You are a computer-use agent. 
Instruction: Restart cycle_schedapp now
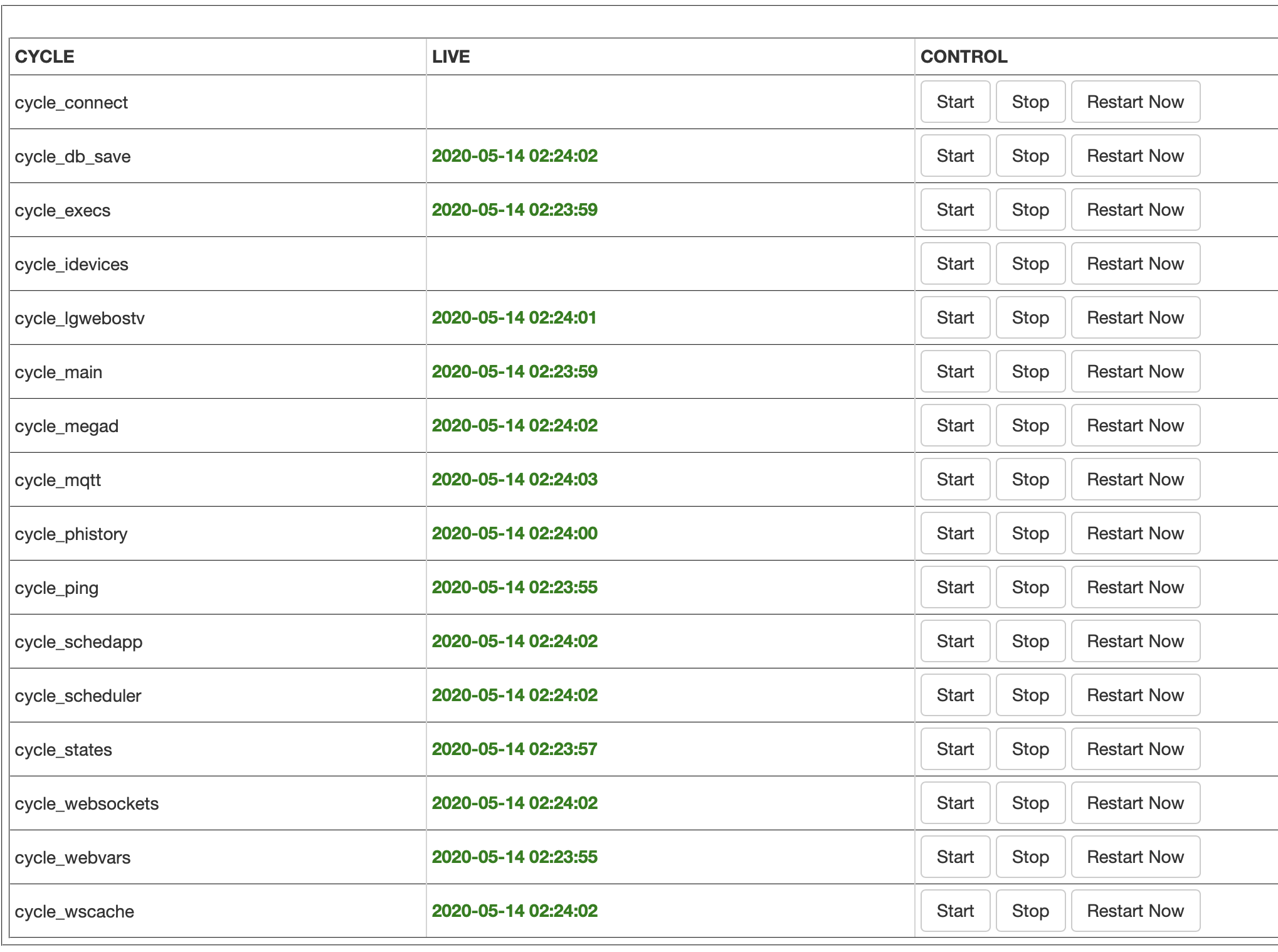1134,641
